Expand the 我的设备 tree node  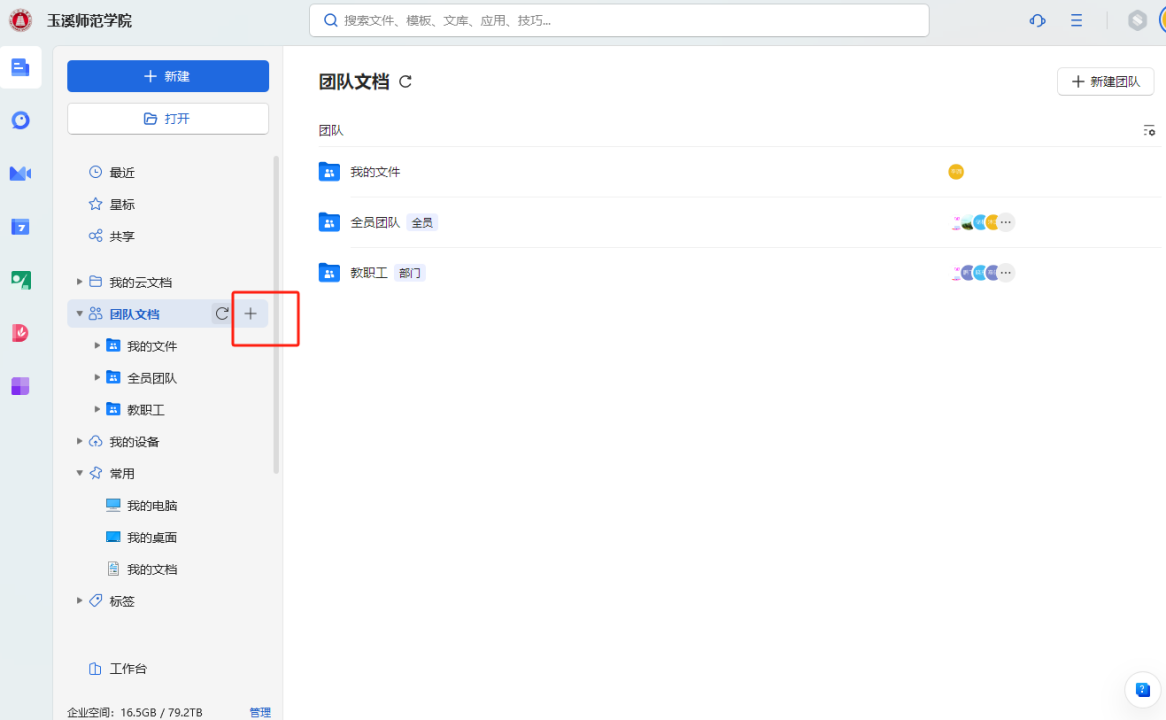(80, 442)
